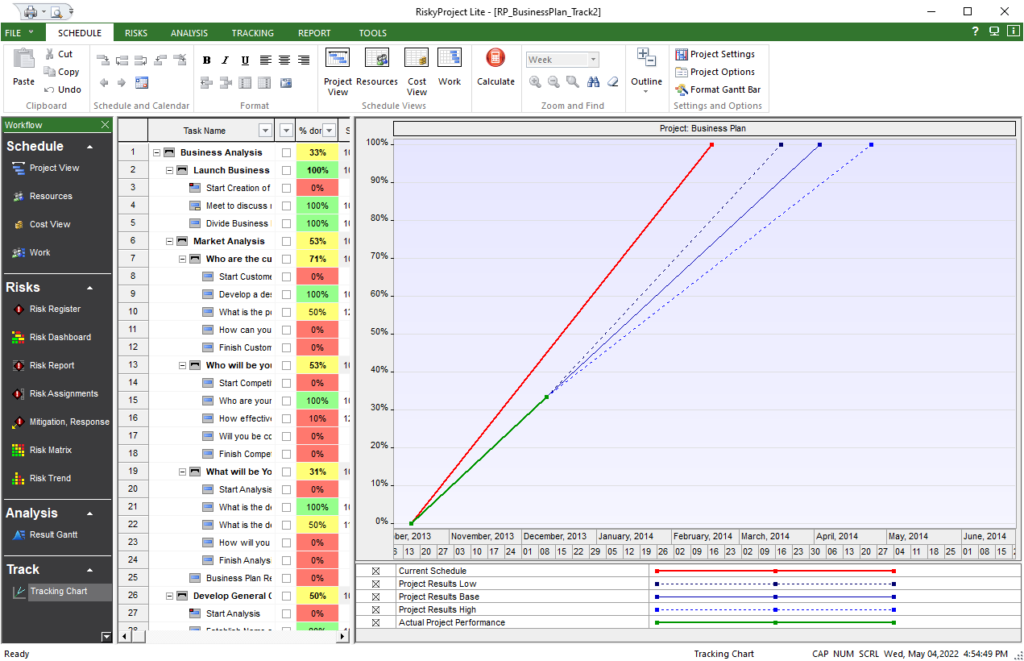Viewport: 1024px width, 661px height.
Task: Open the ANALYSIS ribbon tab
Action: [188, 32]
